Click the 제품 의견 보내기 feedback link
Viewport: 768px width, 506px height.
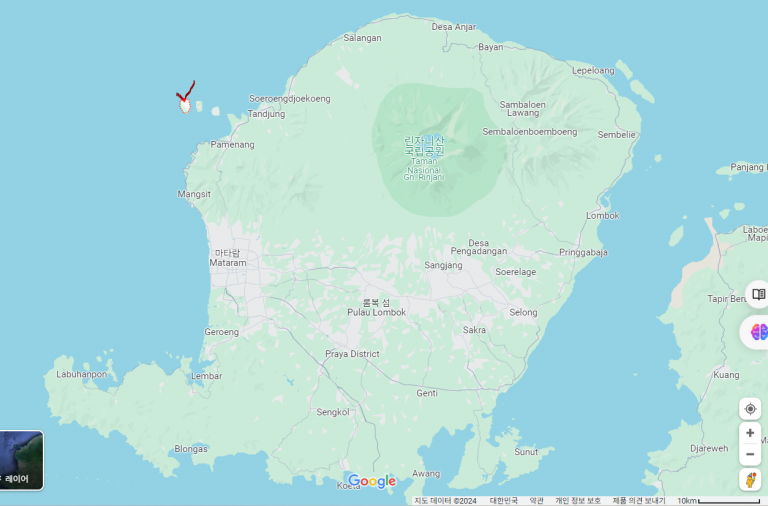point(638,501)
